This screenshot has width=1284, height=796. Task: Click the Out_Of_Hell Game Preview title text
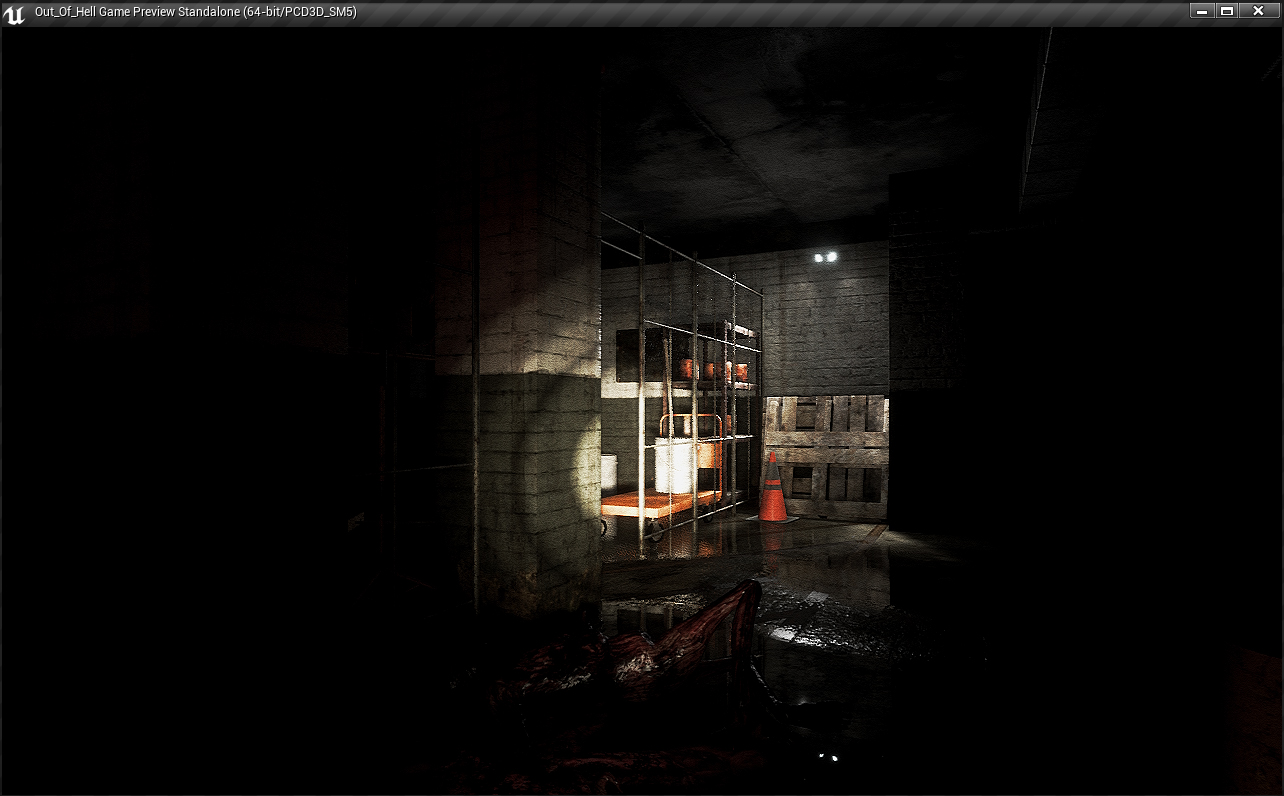click(195, 12)
